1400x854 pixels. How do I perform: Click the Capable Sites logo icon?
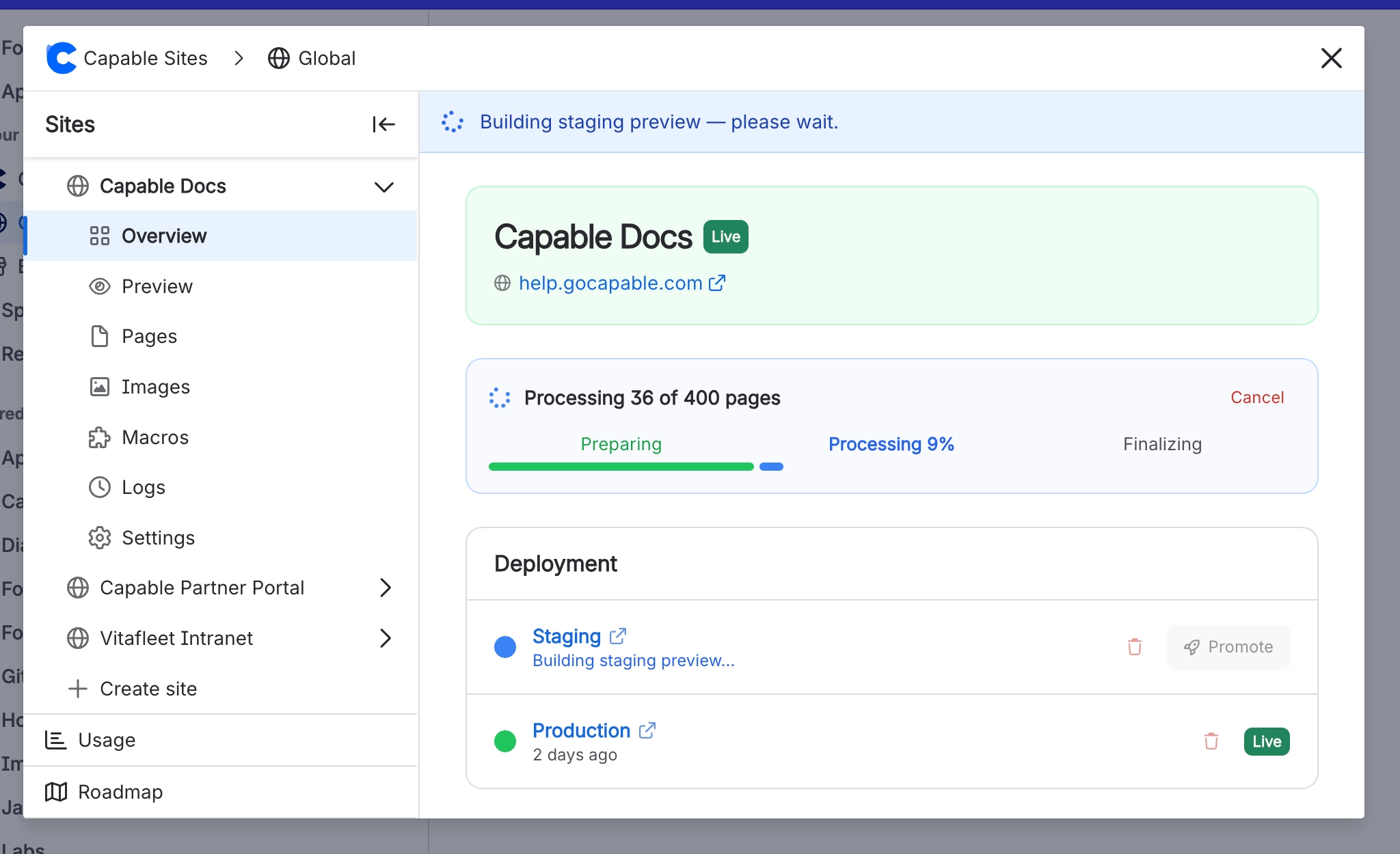(x=61, y=58)
